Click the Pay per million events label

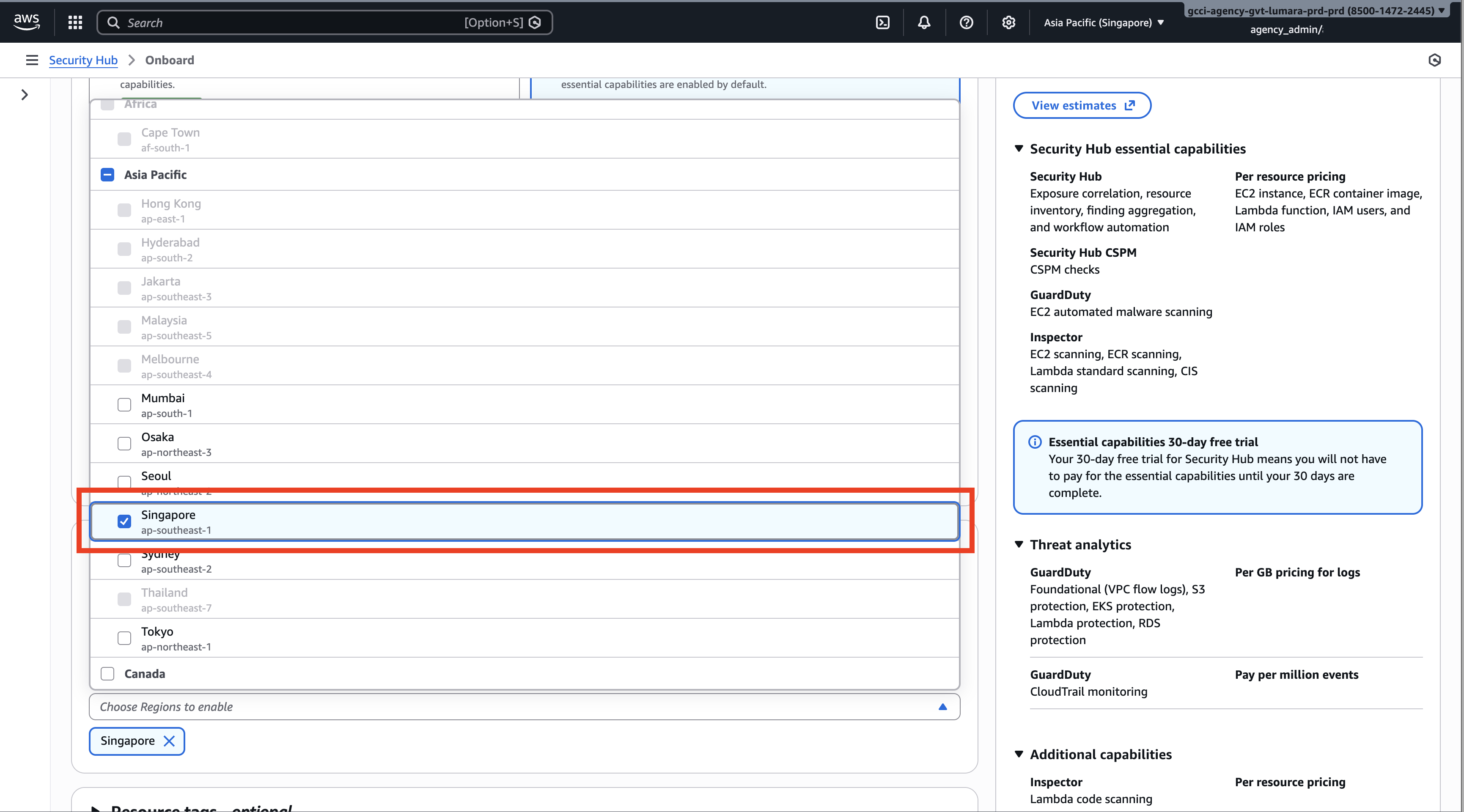[x=1297, y=675]
